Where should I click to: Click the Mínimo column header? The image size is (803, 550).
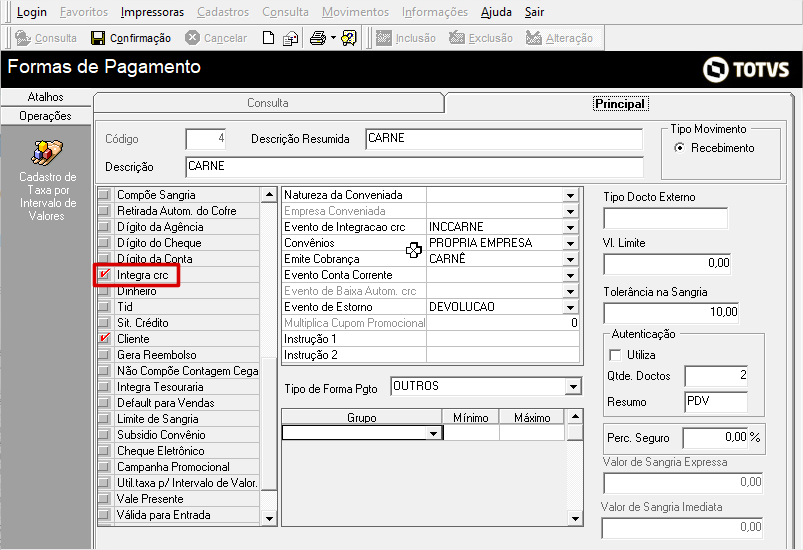tap(471, 417)
